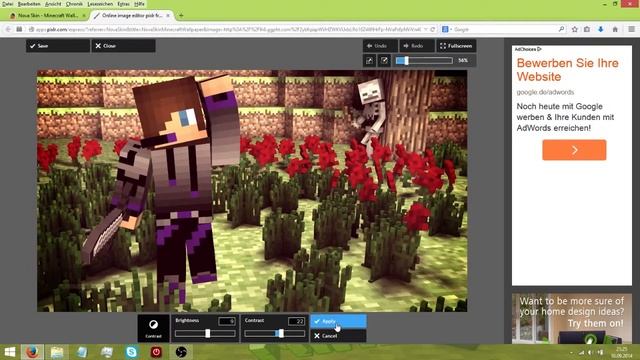Click the Contrast slider track

[x=275, y=333]
